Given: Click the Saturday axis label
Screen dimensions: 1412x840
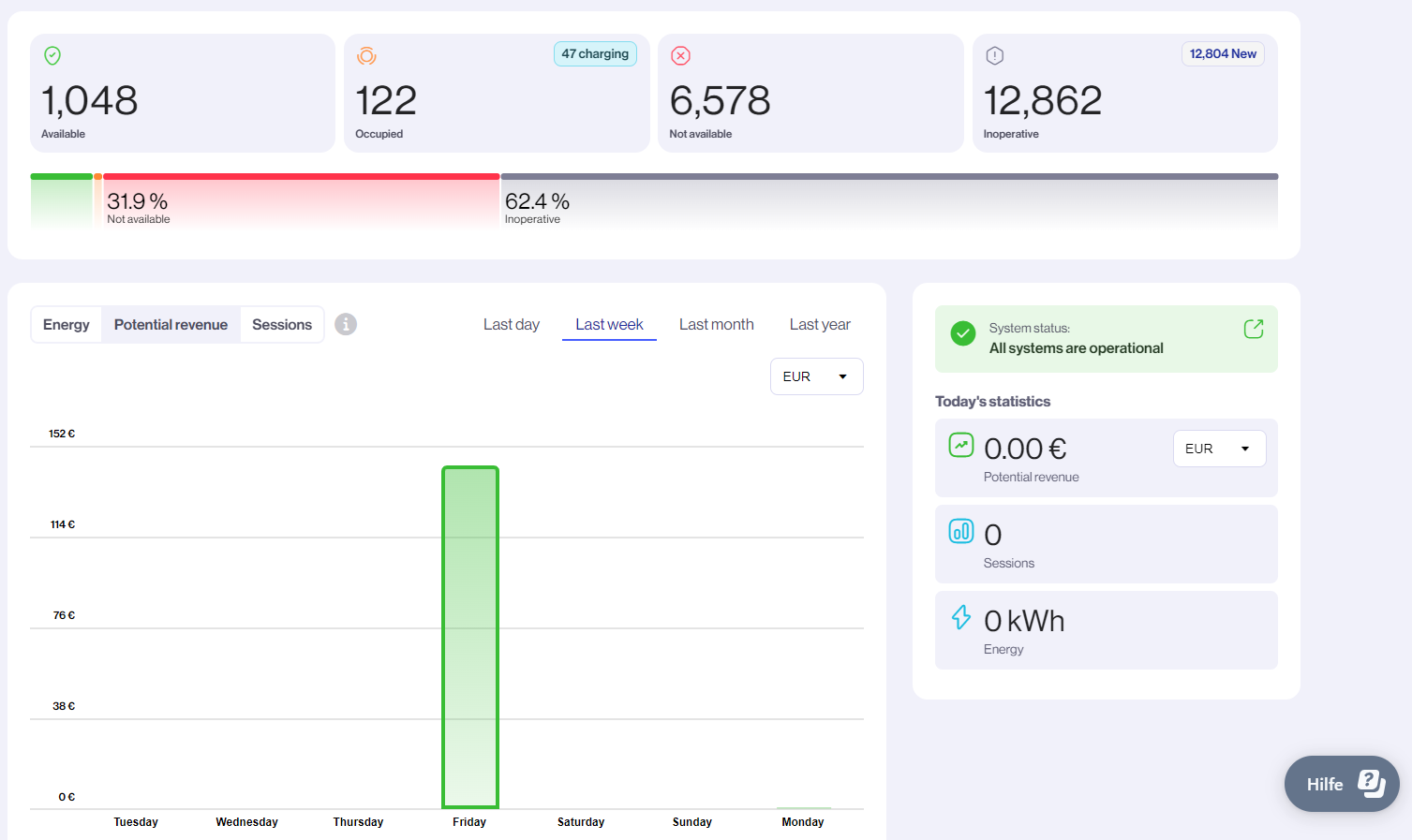Looking at the screenshot, I should (x=581, y=822).
